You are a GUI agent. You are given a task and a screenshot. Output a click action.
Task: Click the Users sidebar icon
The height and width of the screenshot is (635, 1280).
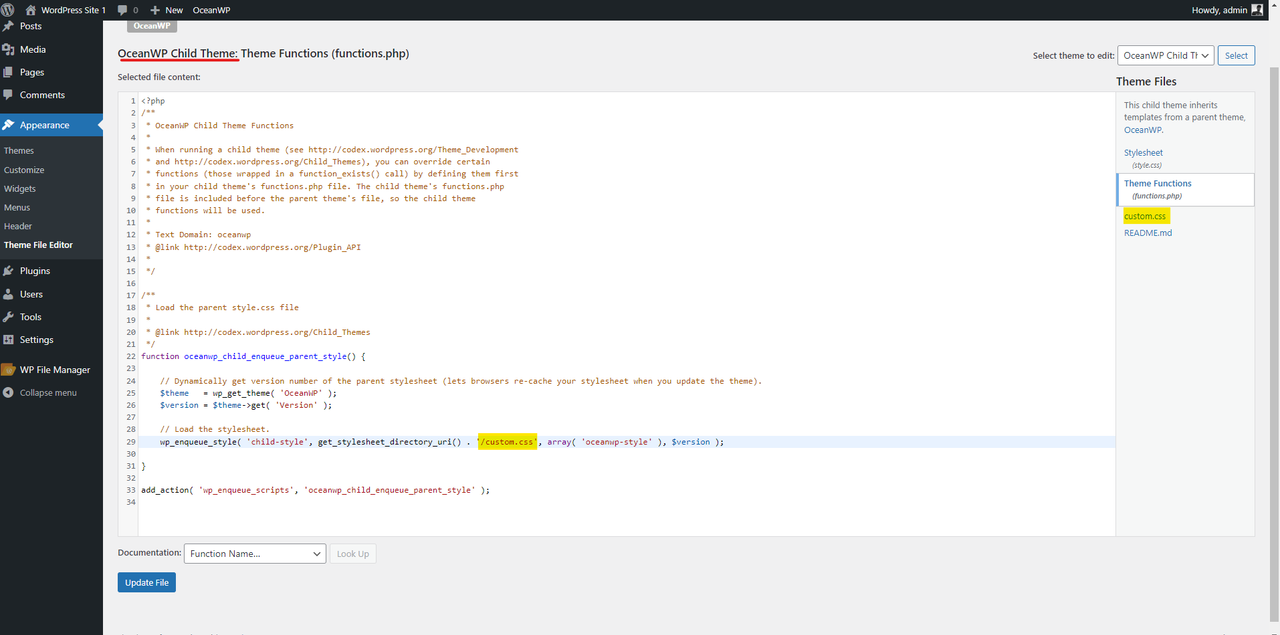click(9, 294)
